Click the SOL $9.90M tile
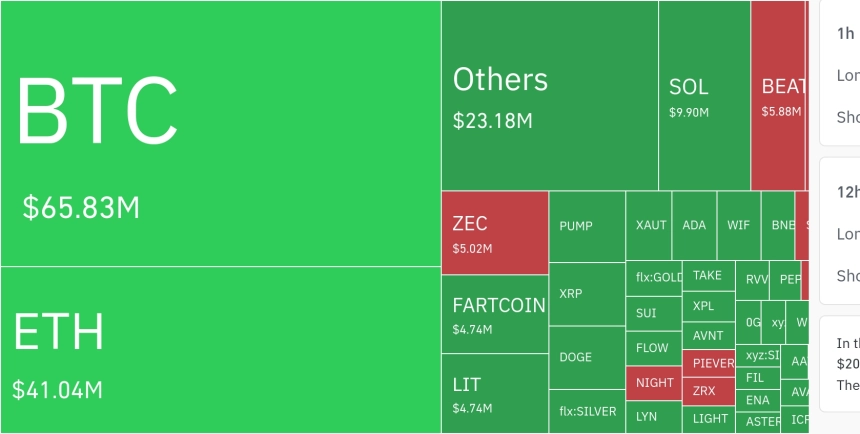 point(704,95)
